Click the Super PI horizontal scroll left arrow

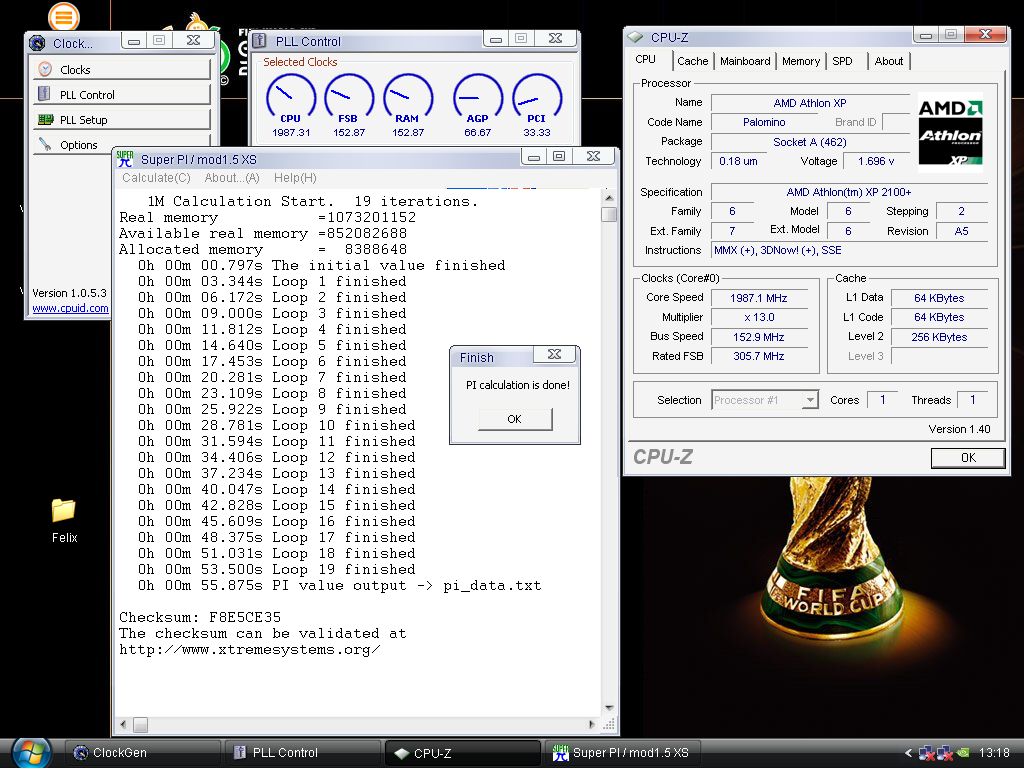click(123, 724)
